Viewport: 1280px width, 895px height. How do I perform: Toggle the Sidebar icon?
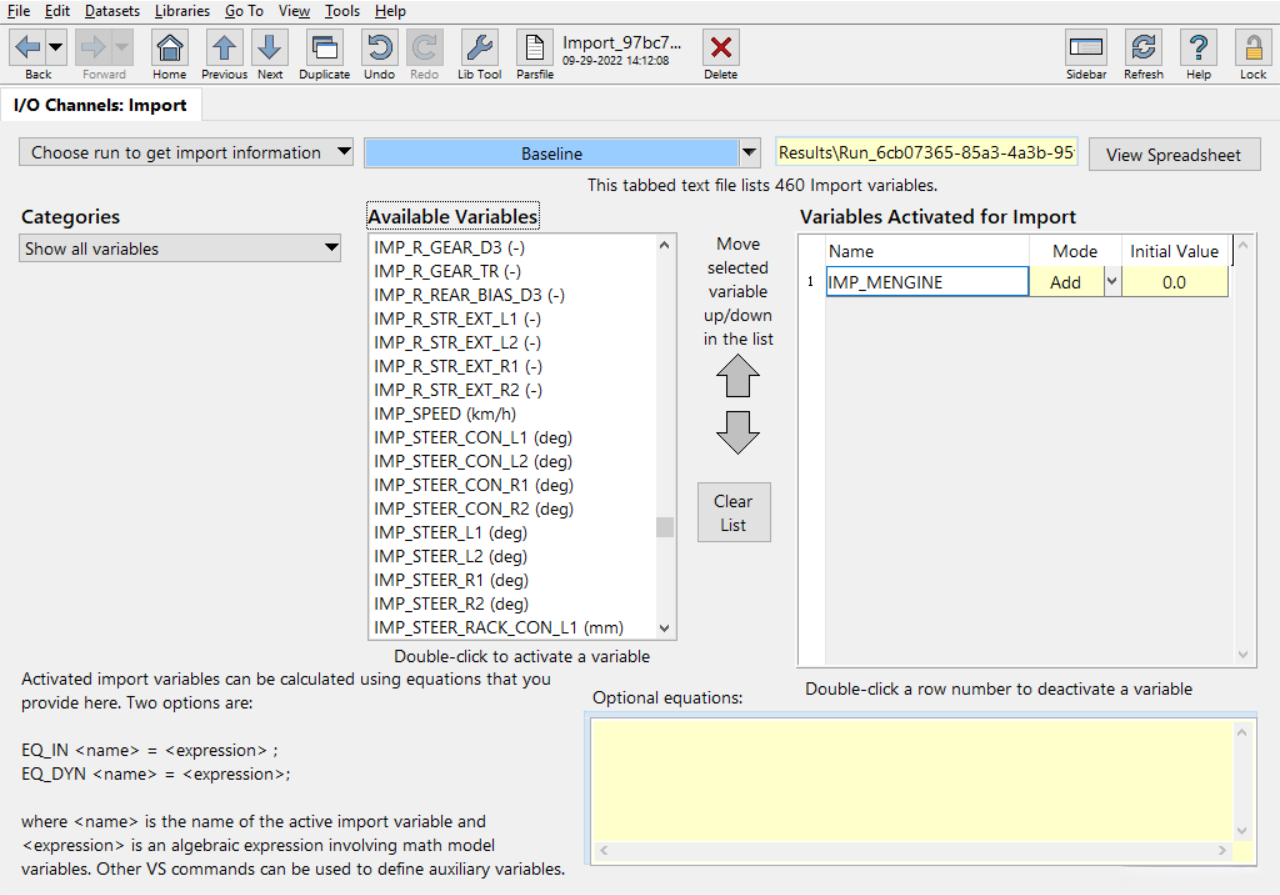(x=1086, y=48)
